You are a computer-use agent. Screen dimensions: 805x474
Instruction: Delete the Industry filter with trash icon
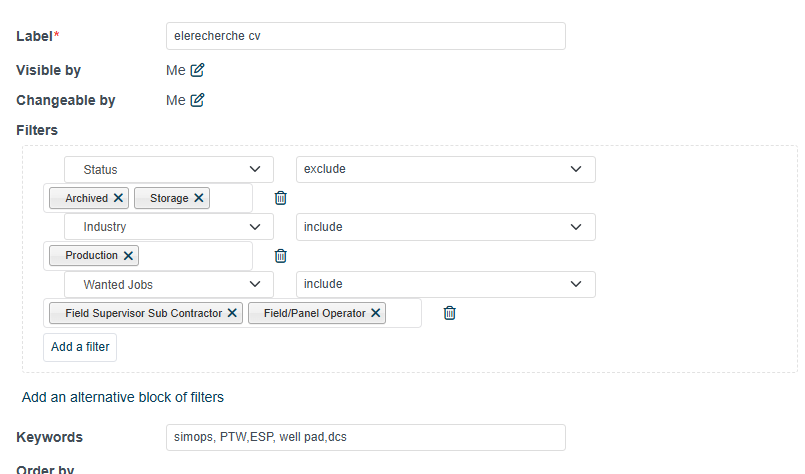click(x=281, y=256)
